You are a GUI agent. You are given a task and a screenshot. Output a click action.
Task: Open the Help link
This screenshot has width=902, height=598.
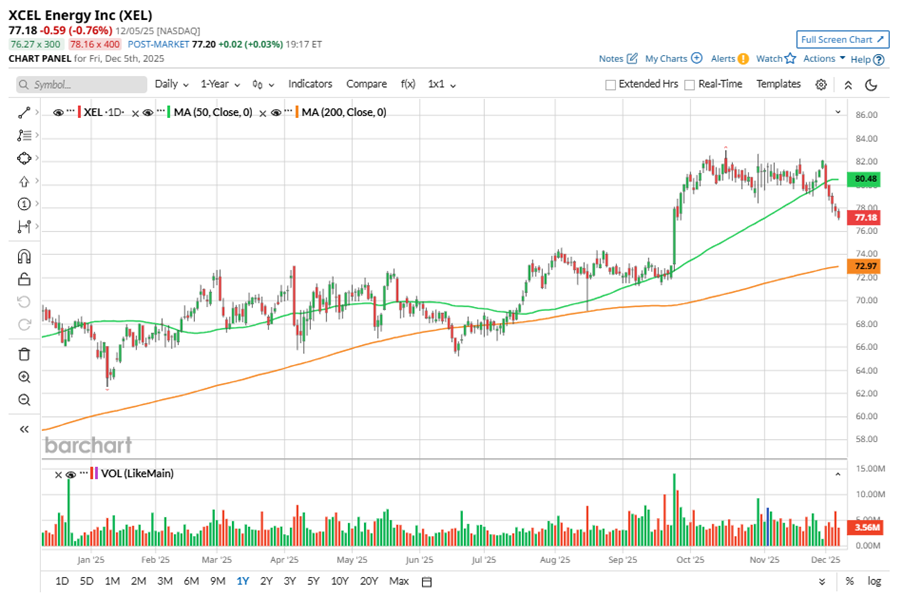click(867, 59)
